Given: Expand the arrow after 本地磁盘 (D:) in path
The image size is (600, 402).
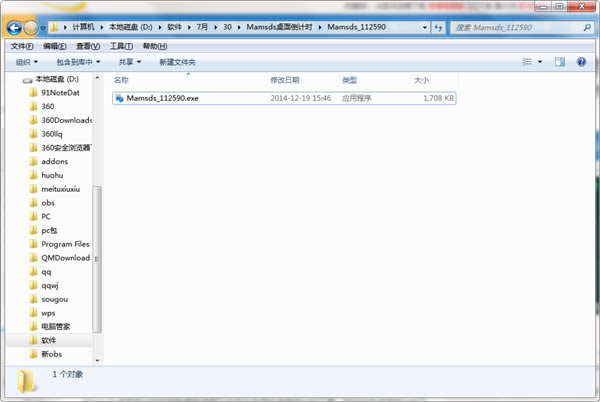Looking at the screenshot, I should pyautogui.click(x=160, y=27).
